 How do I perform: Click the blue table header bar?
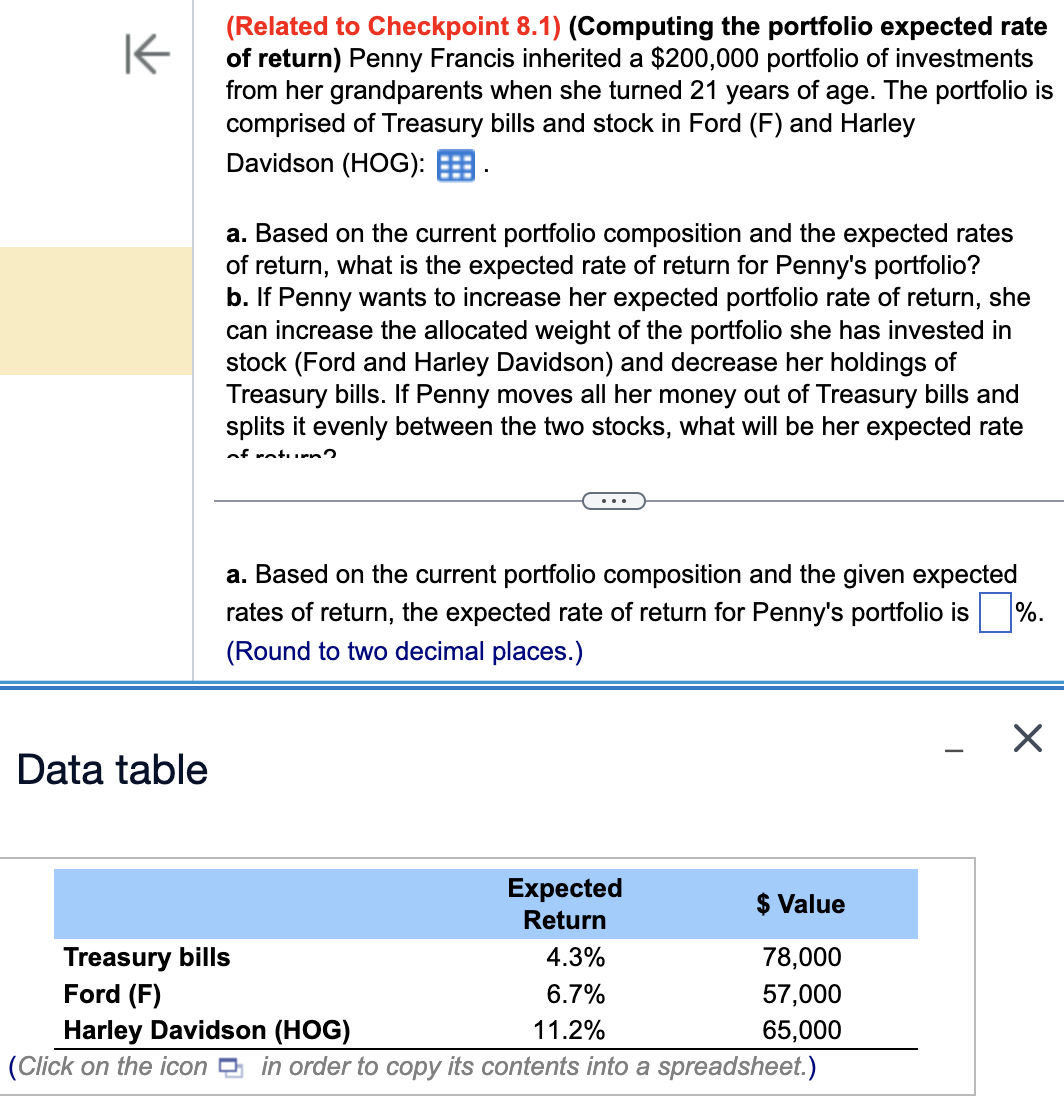(x=484, y=903)
